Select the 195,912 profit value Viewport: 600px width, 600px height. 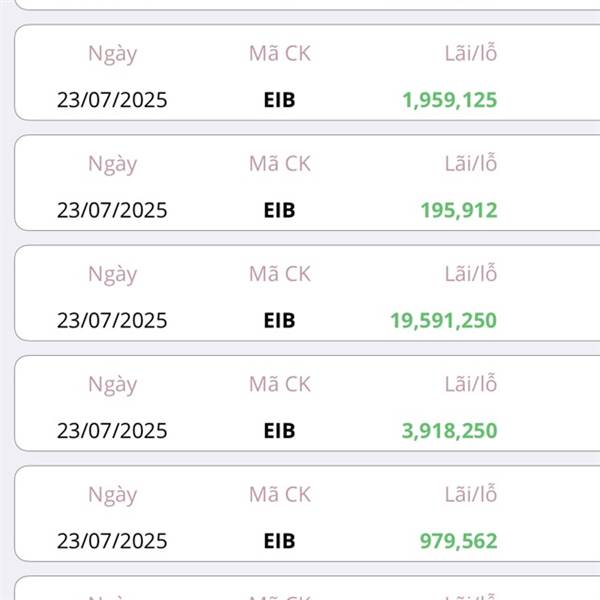459,210
